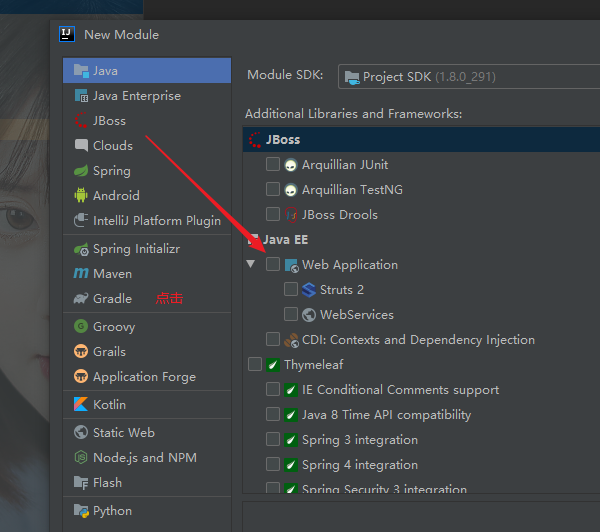Collapse the Web Application tree arrow
Viewport: 600px width, 532px height.
251,265
